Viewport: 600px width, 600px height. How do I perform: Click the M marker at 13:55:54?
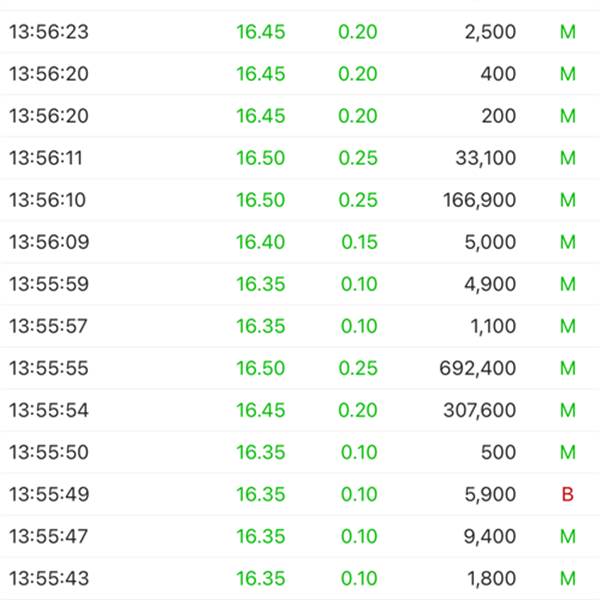pyautogui.click(x=567, y=410)
